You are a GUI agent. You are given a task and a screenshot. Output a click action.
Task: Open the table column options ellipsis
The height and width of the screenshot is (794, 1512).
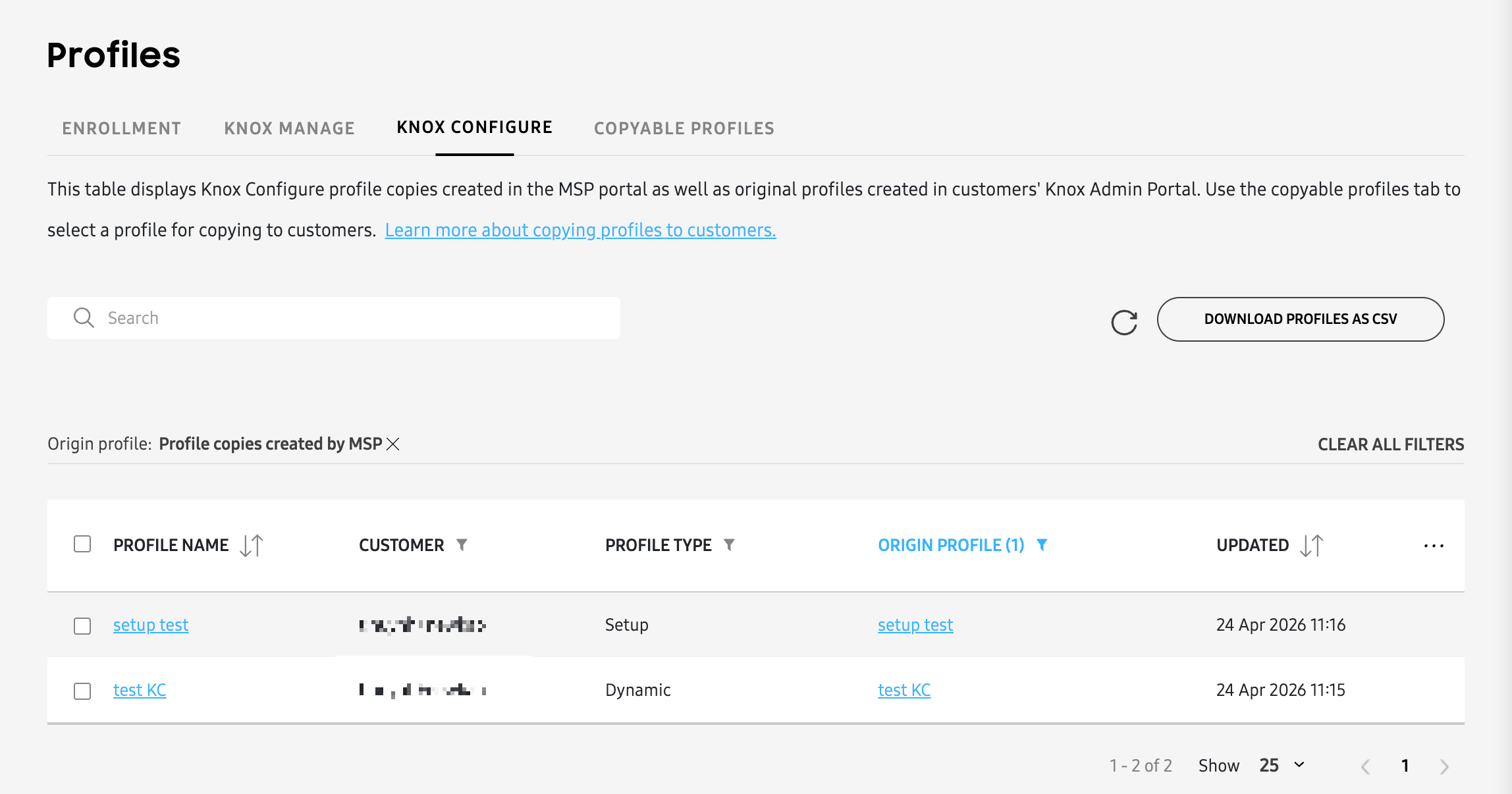[1434, 546]
